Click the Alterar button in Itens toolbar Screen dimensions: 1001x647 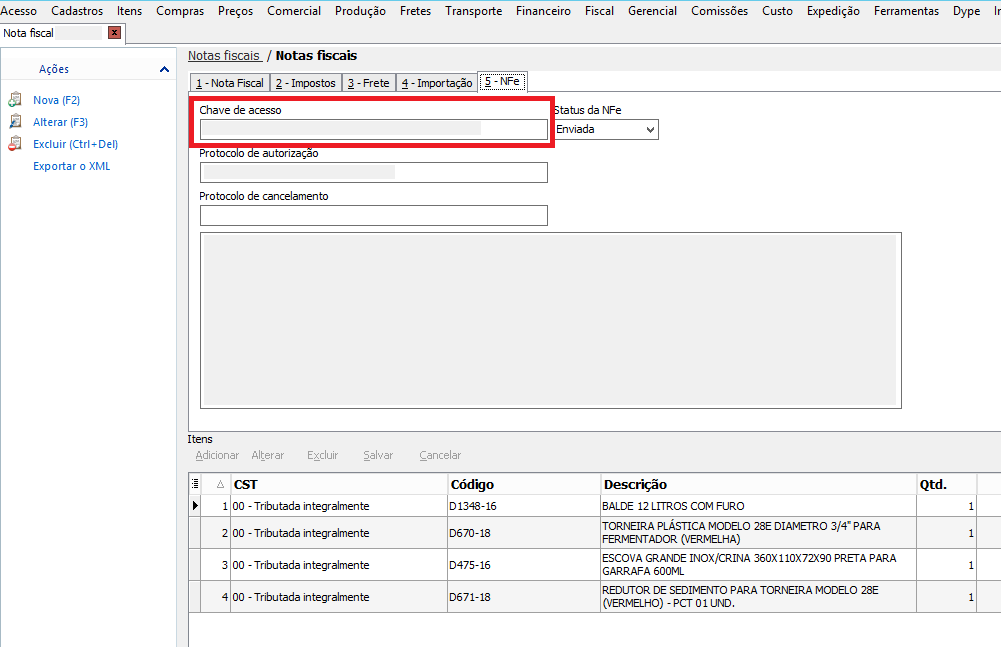click(x=267, y=455)
